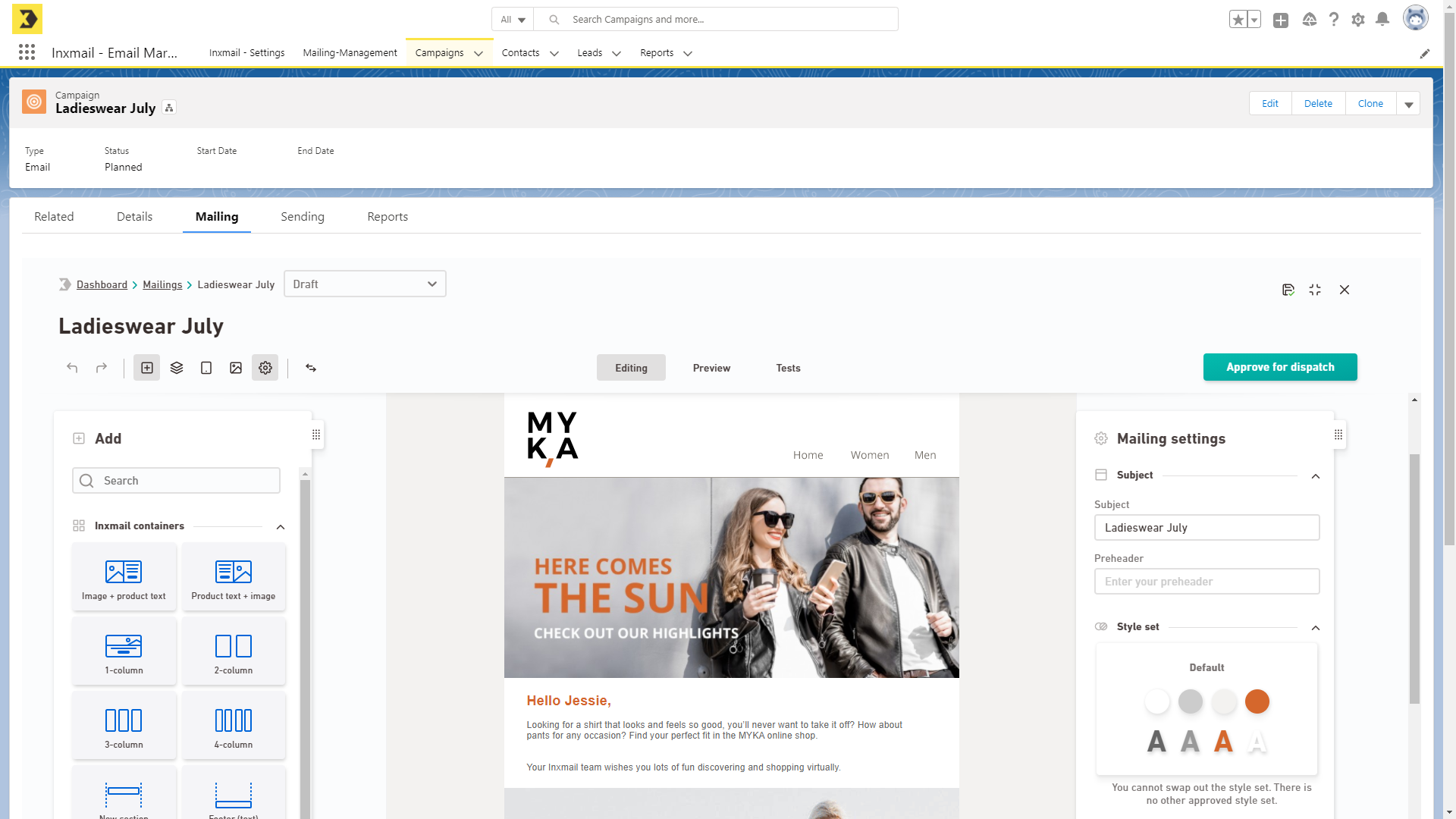Open campaign hierarchy icon next to title
1456x819 pixels.
170,108
